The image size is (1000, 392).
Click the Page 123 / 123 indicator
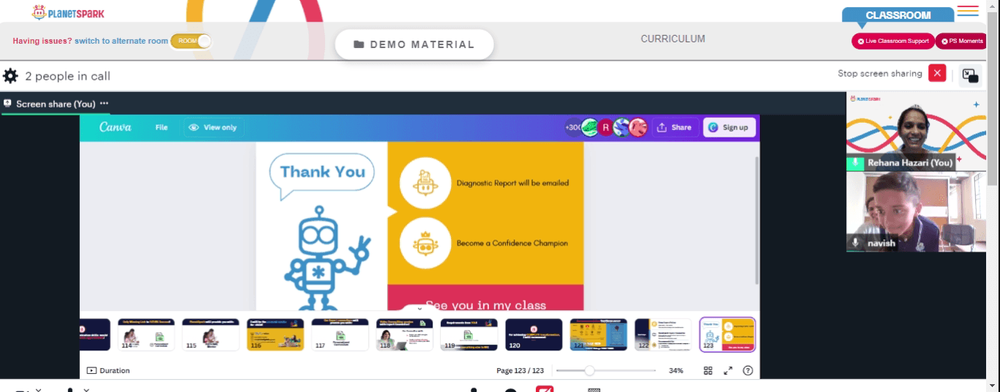(520, 370)
